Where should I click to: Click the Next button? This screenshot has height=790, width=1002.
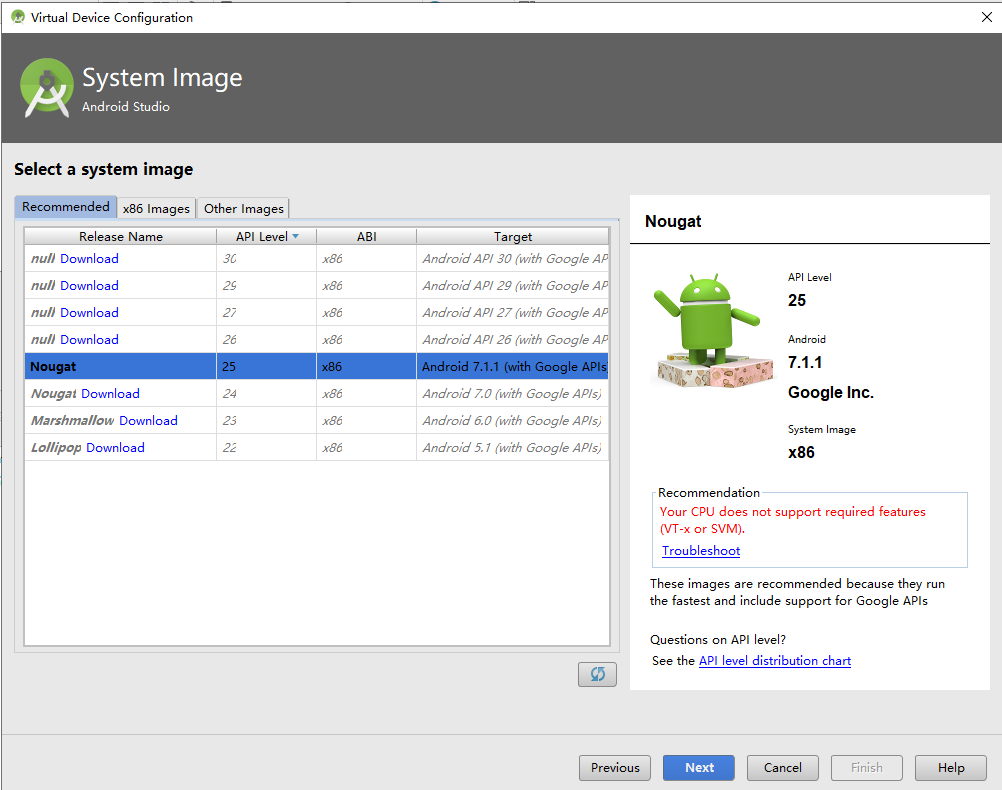click(699, 768)
